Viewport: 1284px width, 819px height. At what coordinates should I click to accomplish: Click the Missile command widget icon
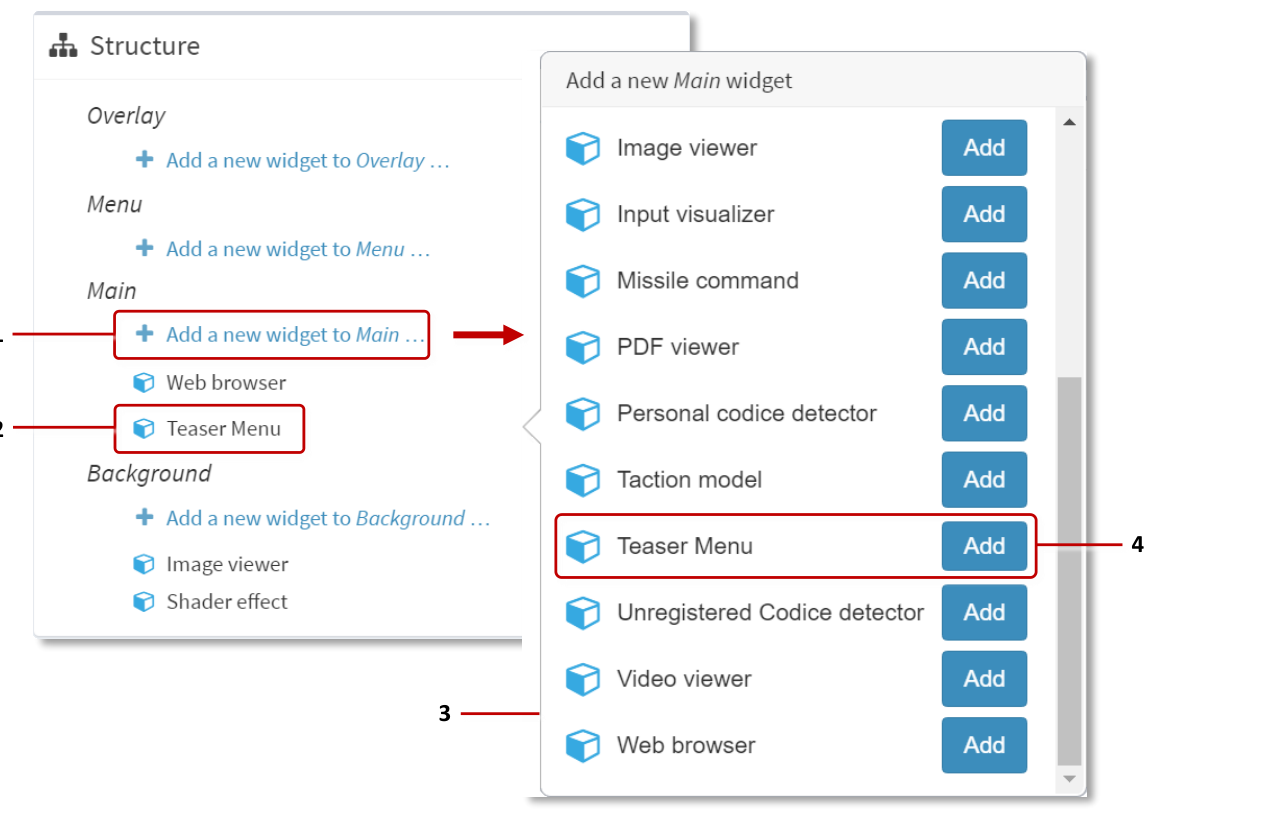click(583, 281)
